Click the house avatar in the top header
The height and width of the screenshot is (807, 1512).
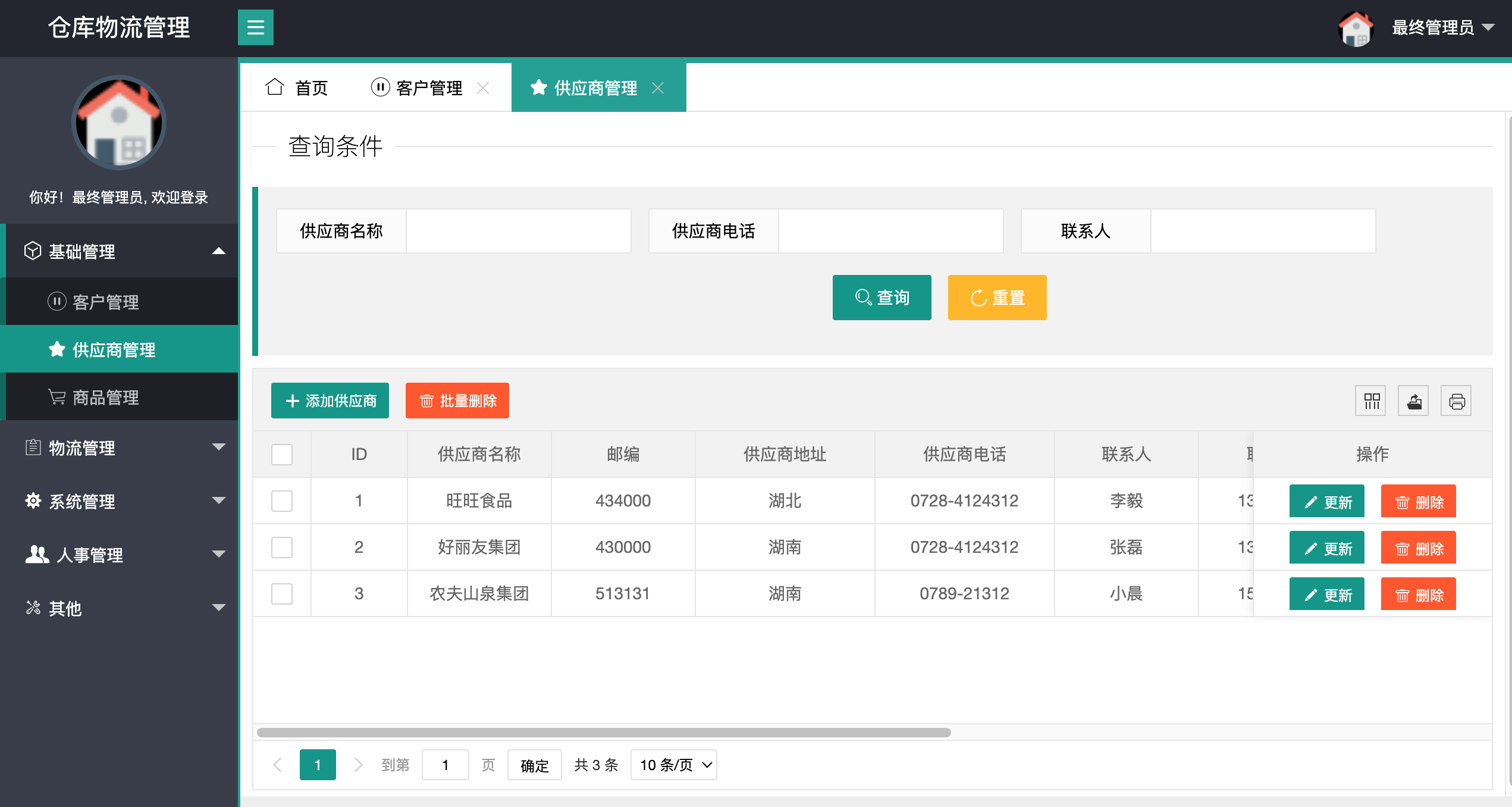1356,28
